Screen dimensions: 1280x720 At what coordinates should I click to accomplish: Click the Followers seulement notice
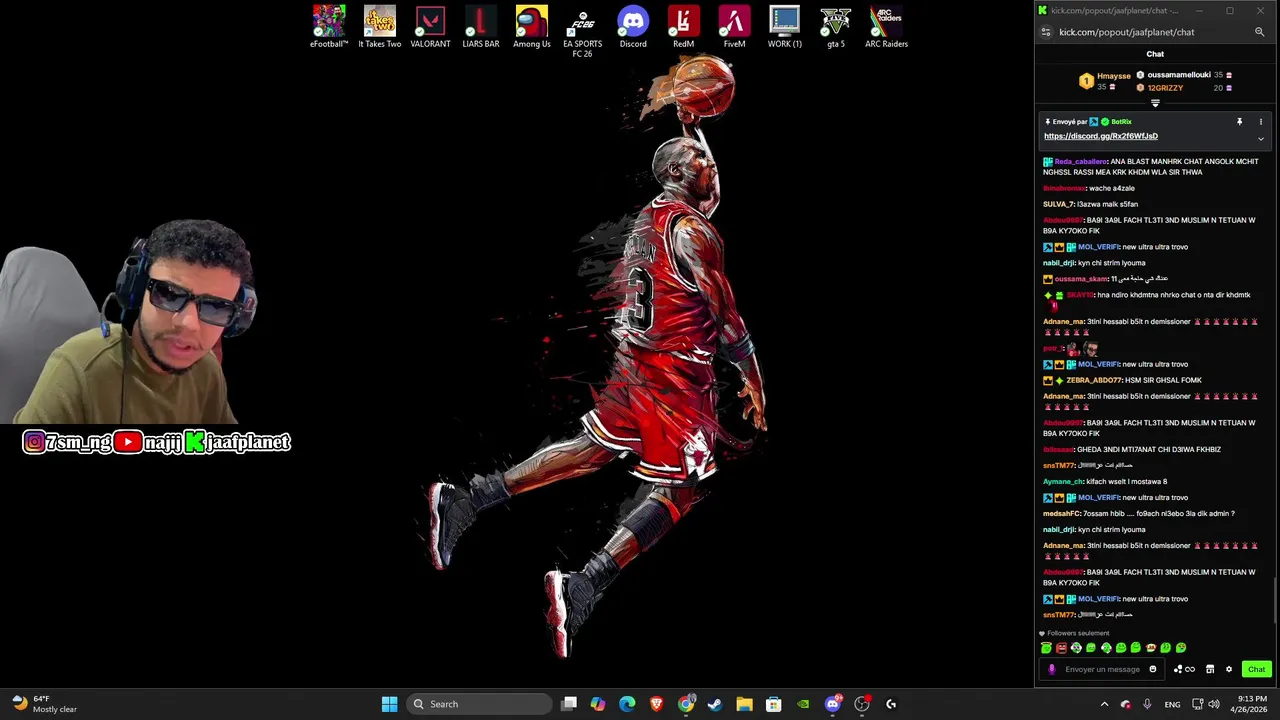click(x=1075, y=633)
